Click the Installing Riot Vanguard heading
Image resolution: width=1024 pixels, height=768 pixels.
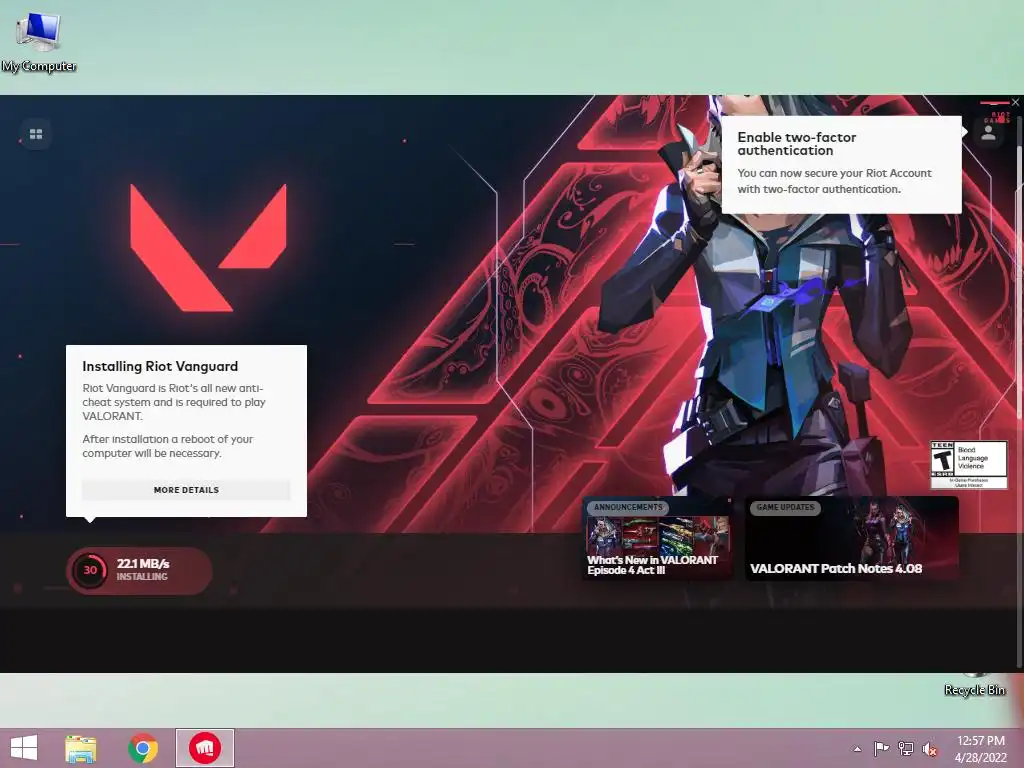coord(160,366)
